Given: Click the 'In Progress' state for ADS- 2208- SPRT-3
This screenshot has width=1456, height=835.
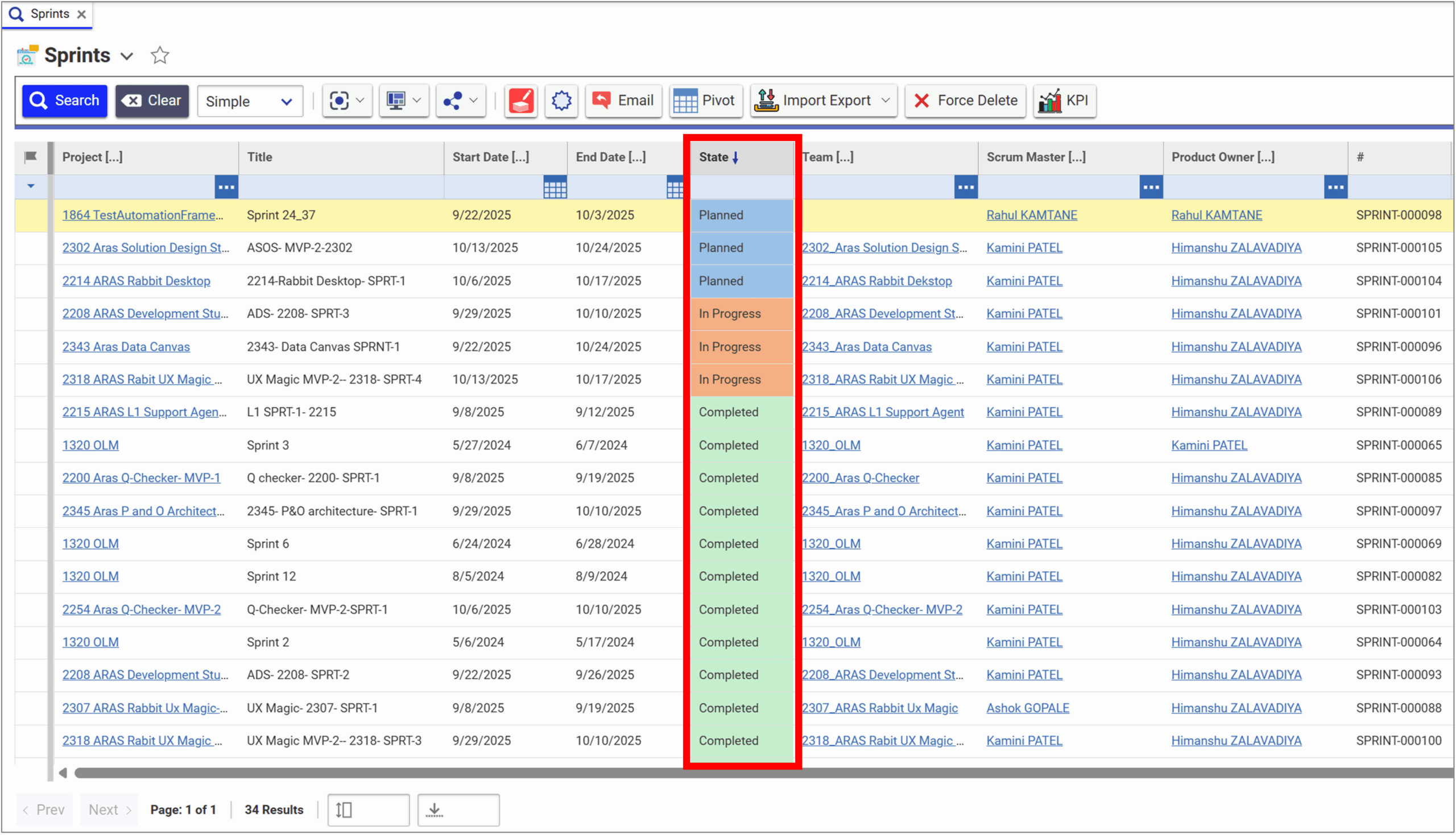Looking at the screenshot, I should (x=742, y=314).
